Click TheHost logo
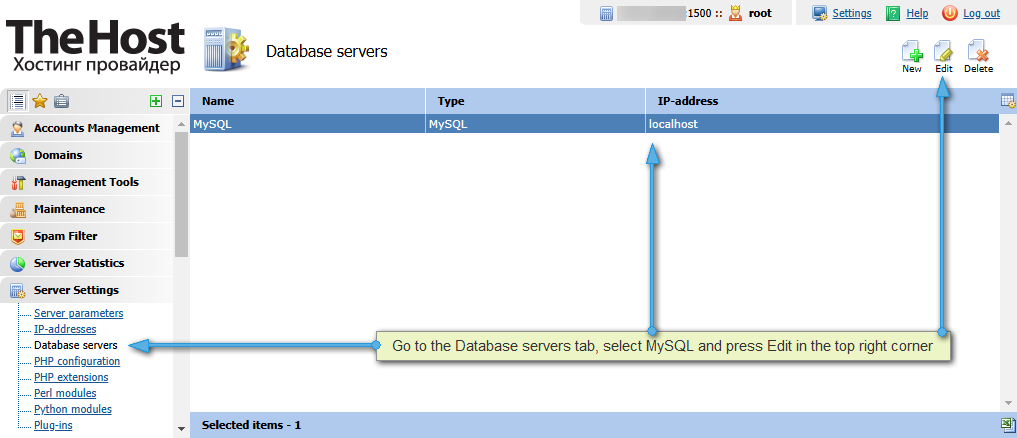Image resolution: width=1017 pixels, height=438 pixels. click(x=95, y=45)
